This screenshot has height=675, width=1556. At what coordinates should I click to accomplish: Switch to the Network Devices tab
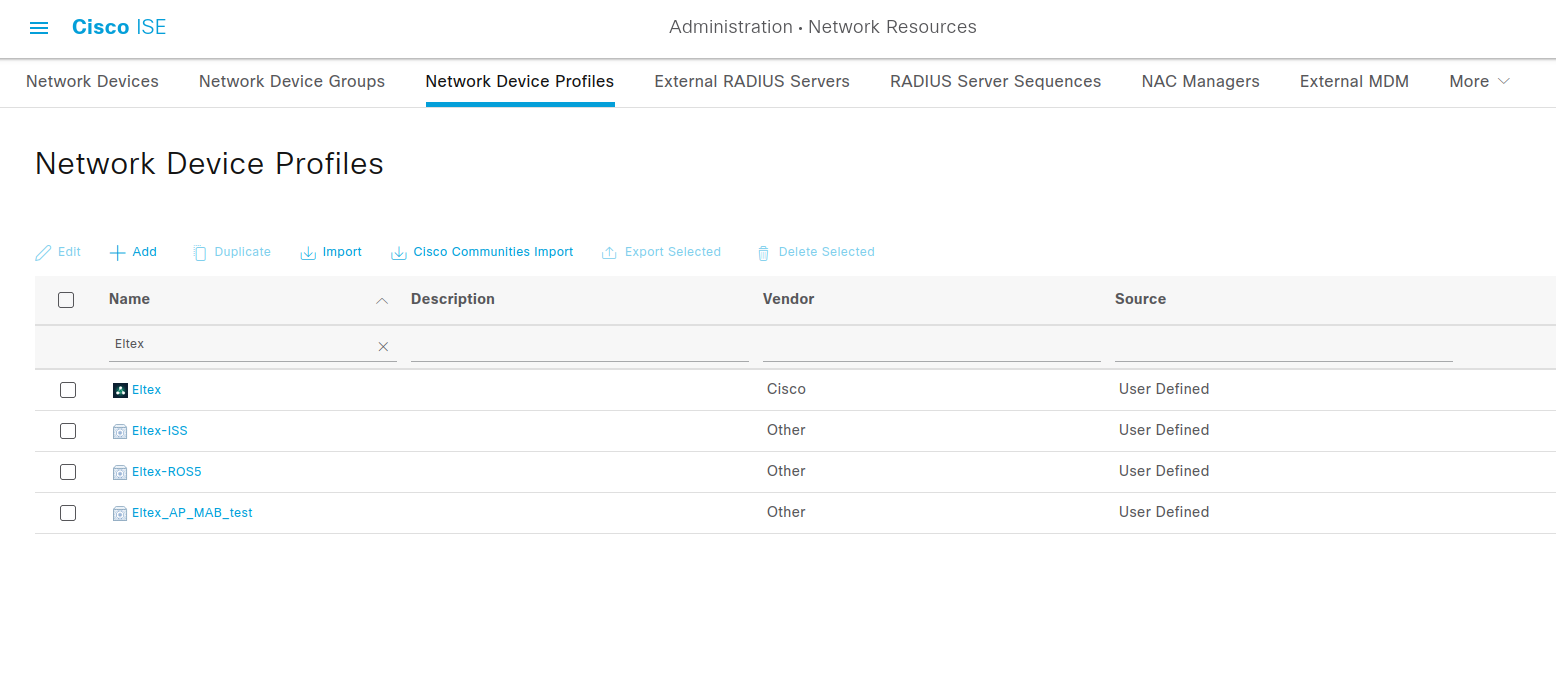92,82
